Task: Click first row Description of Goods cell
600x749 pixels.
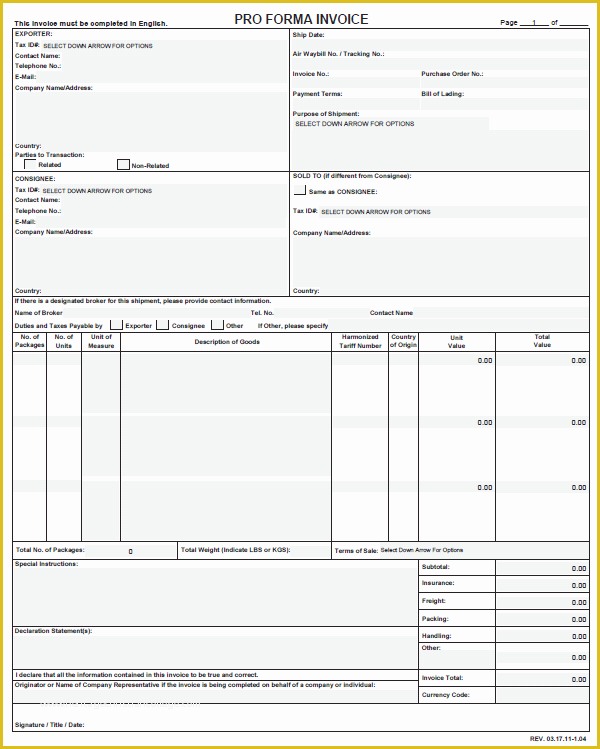Action: pyautogui.click(x=226, y=382)
